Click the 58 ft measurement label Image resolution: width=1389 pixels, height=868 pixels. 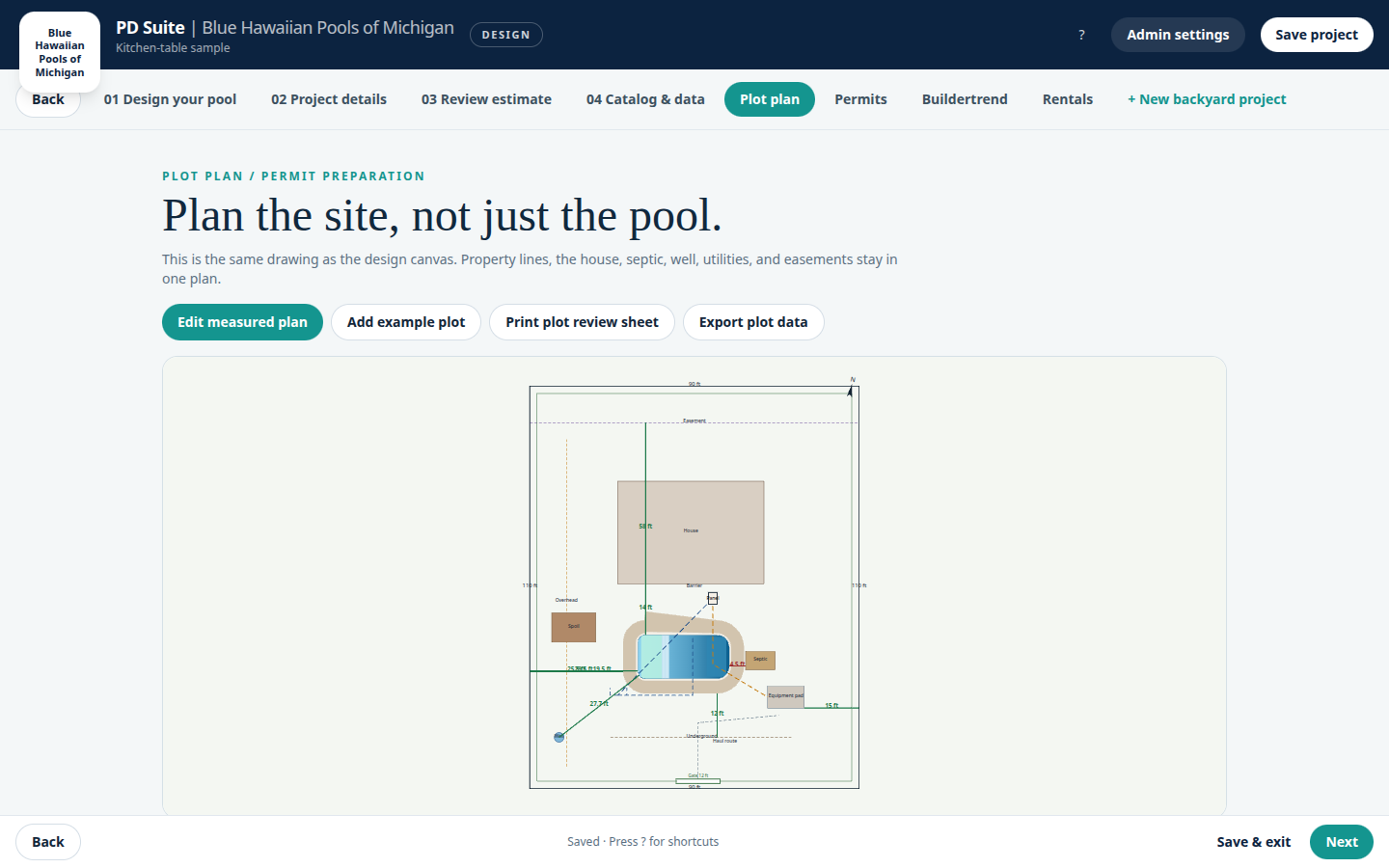click(x=645, y=527)
